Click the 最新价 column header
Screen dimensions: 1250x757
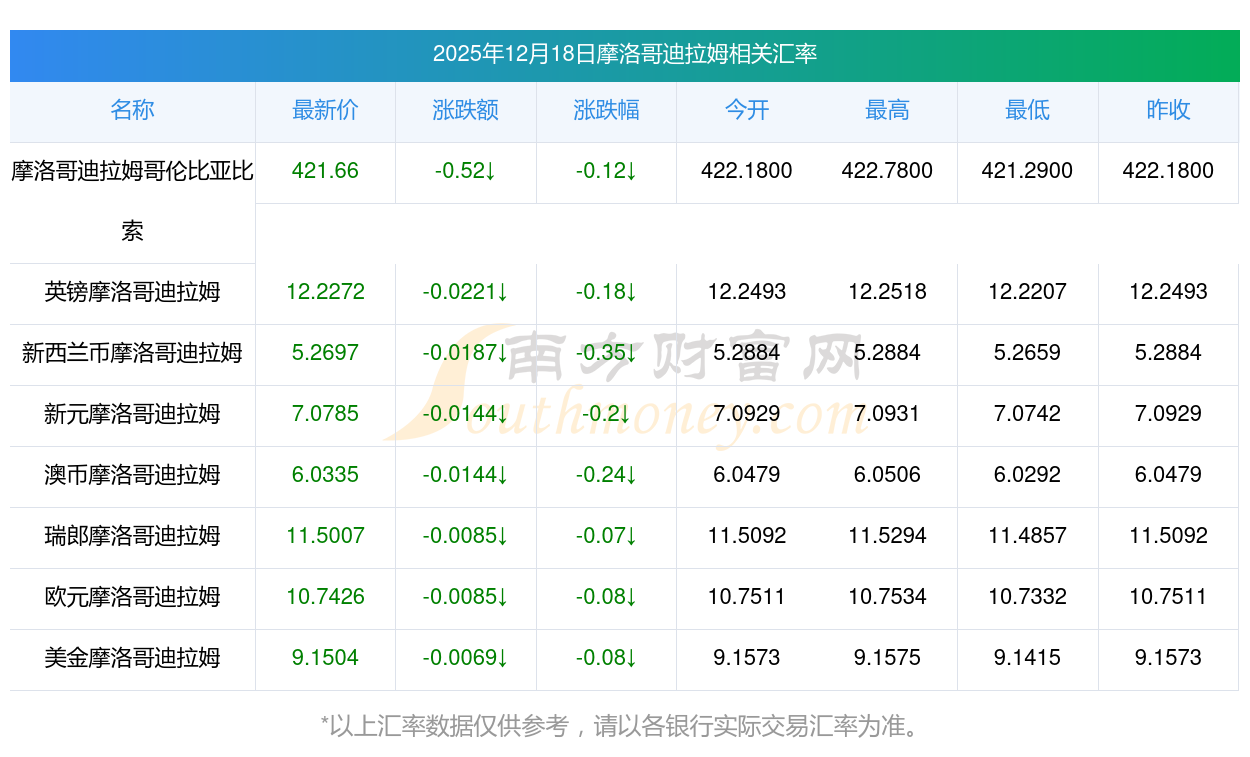click(325, 111)
